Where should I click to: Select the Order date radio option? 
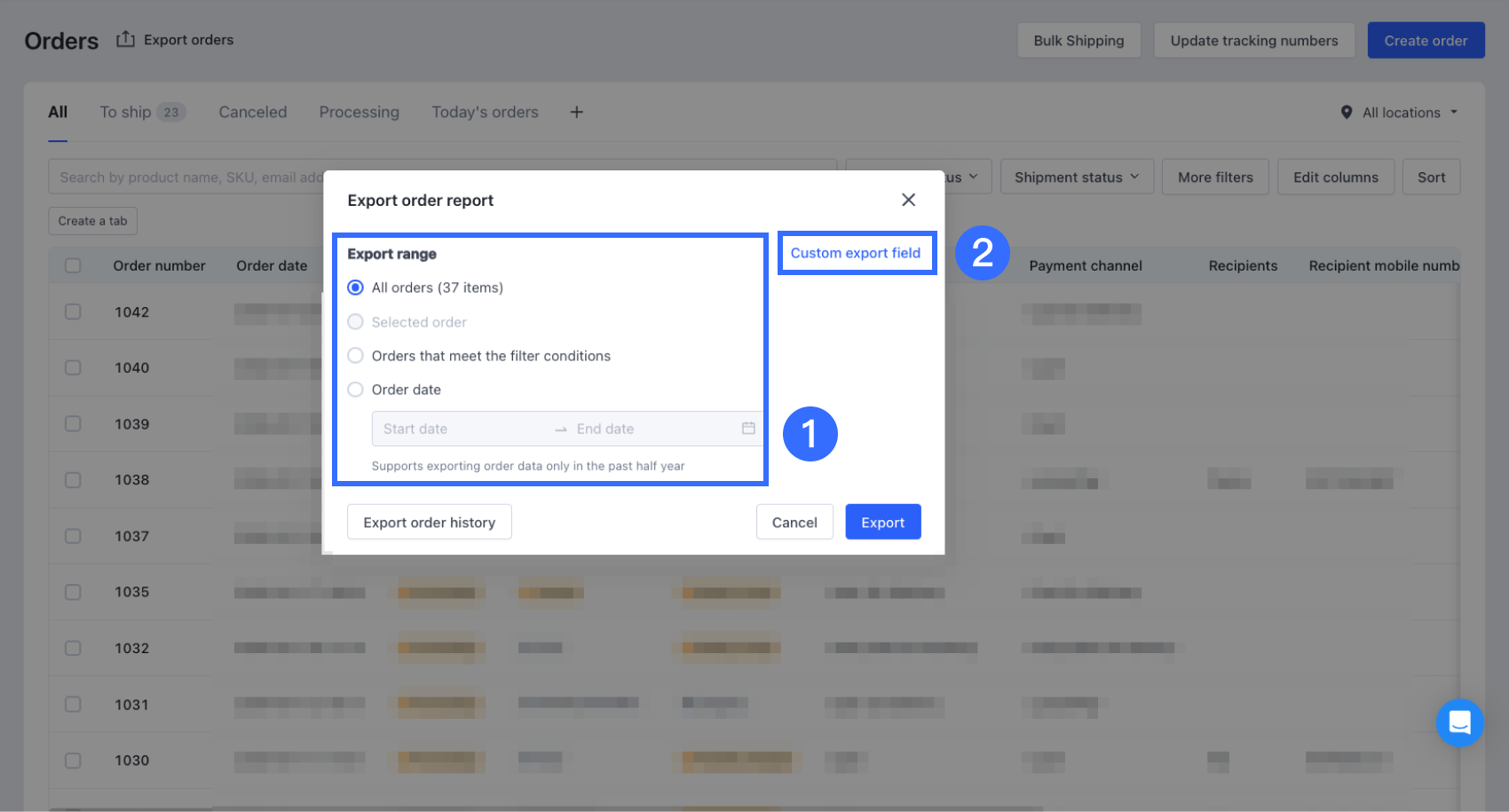[x=356, y=390]
